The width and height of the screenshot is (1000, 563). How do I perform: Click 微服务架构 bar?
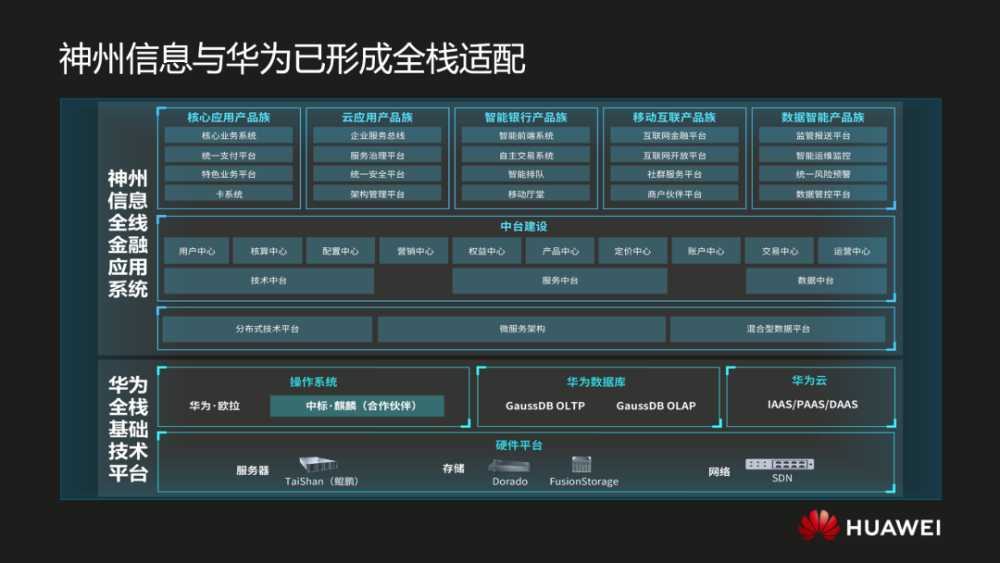click(522, 329)
